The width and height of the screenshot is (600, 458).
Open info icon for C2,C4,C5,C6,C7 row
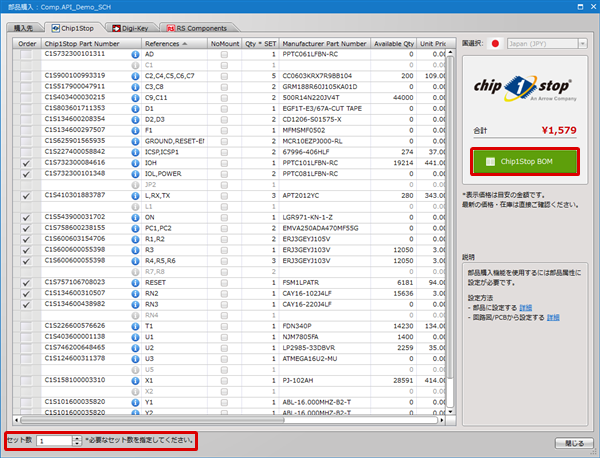pyautogui.click(x=135, y=76)
